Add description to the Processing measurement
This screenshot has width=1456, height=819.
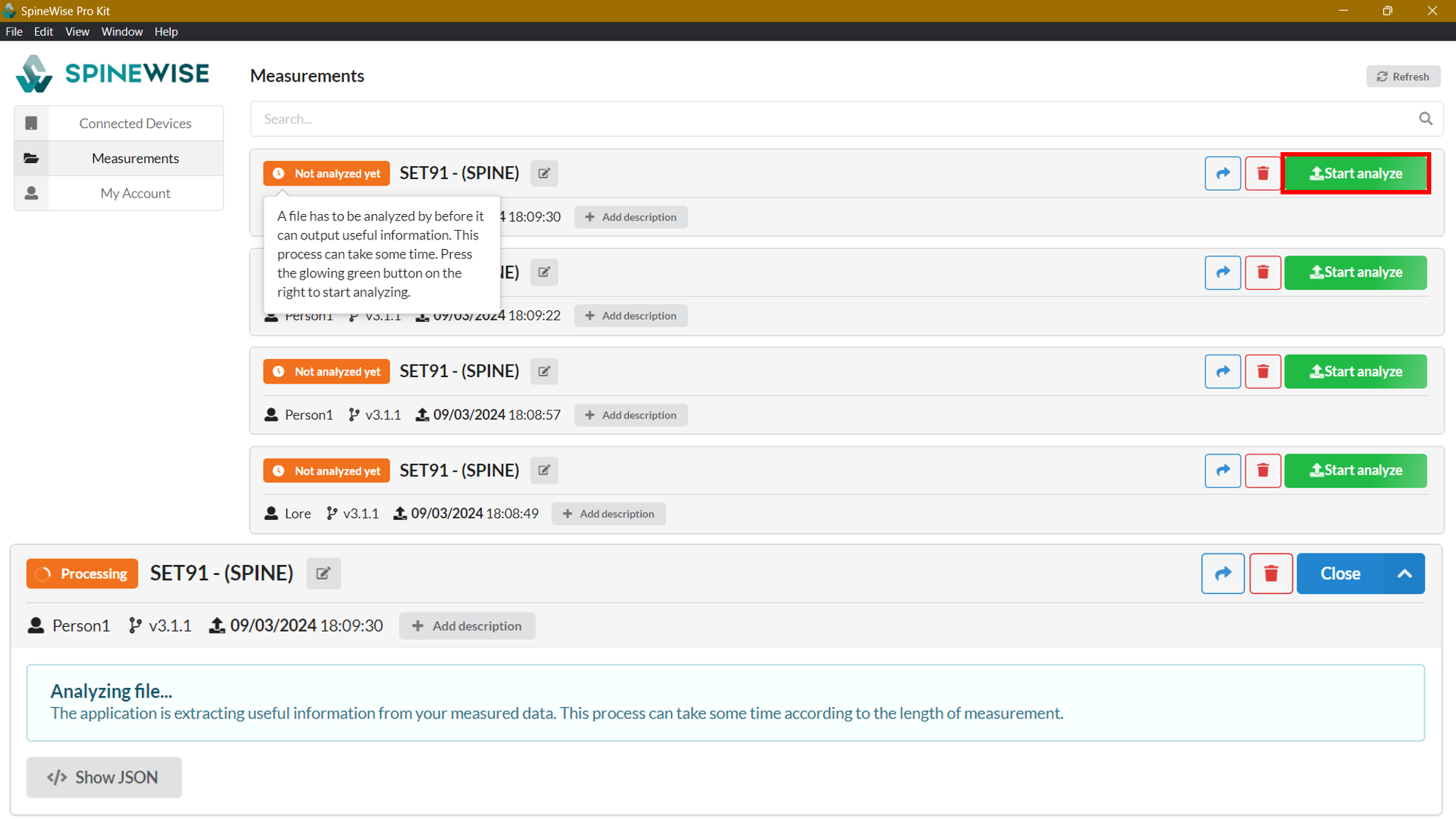tap(467, 626)
